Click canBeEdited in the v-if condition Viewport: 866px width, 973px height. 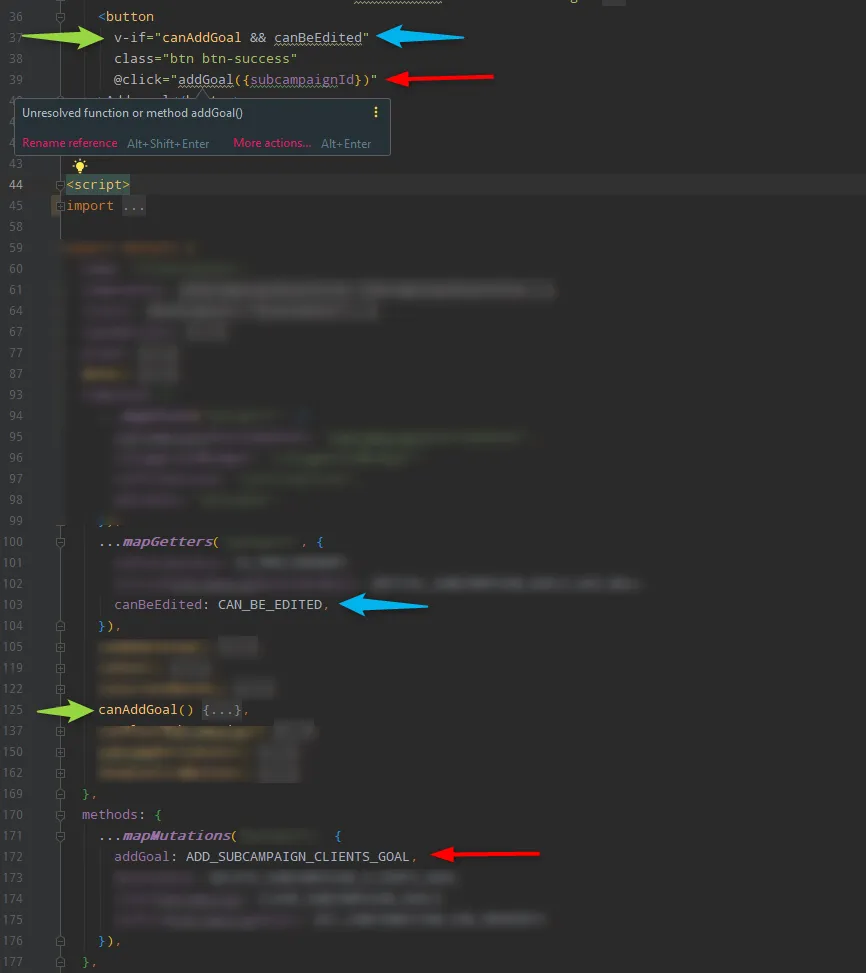click(x=318, y=38)
